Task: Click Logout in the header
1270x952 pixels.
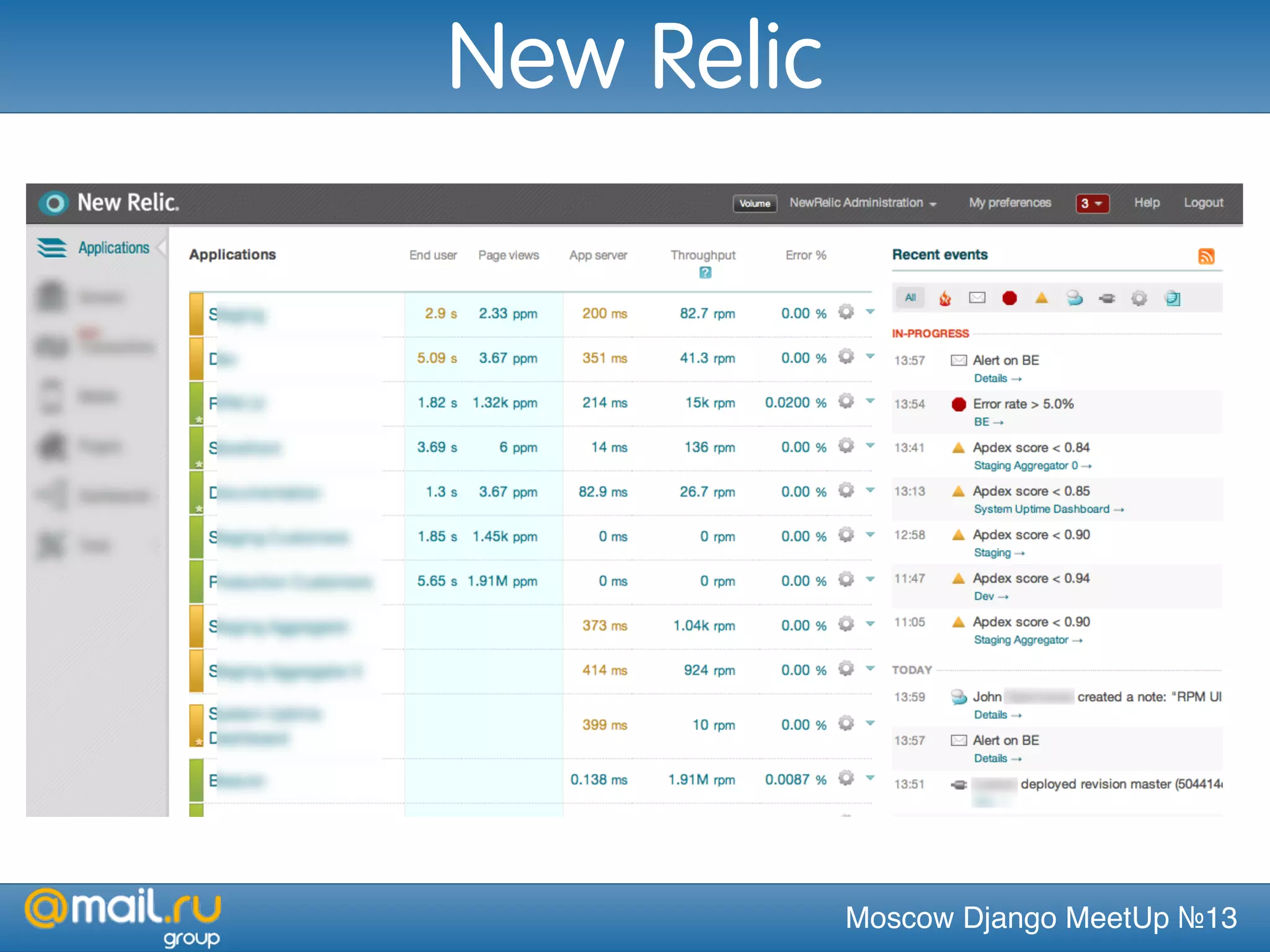Action: point(1204,203)
